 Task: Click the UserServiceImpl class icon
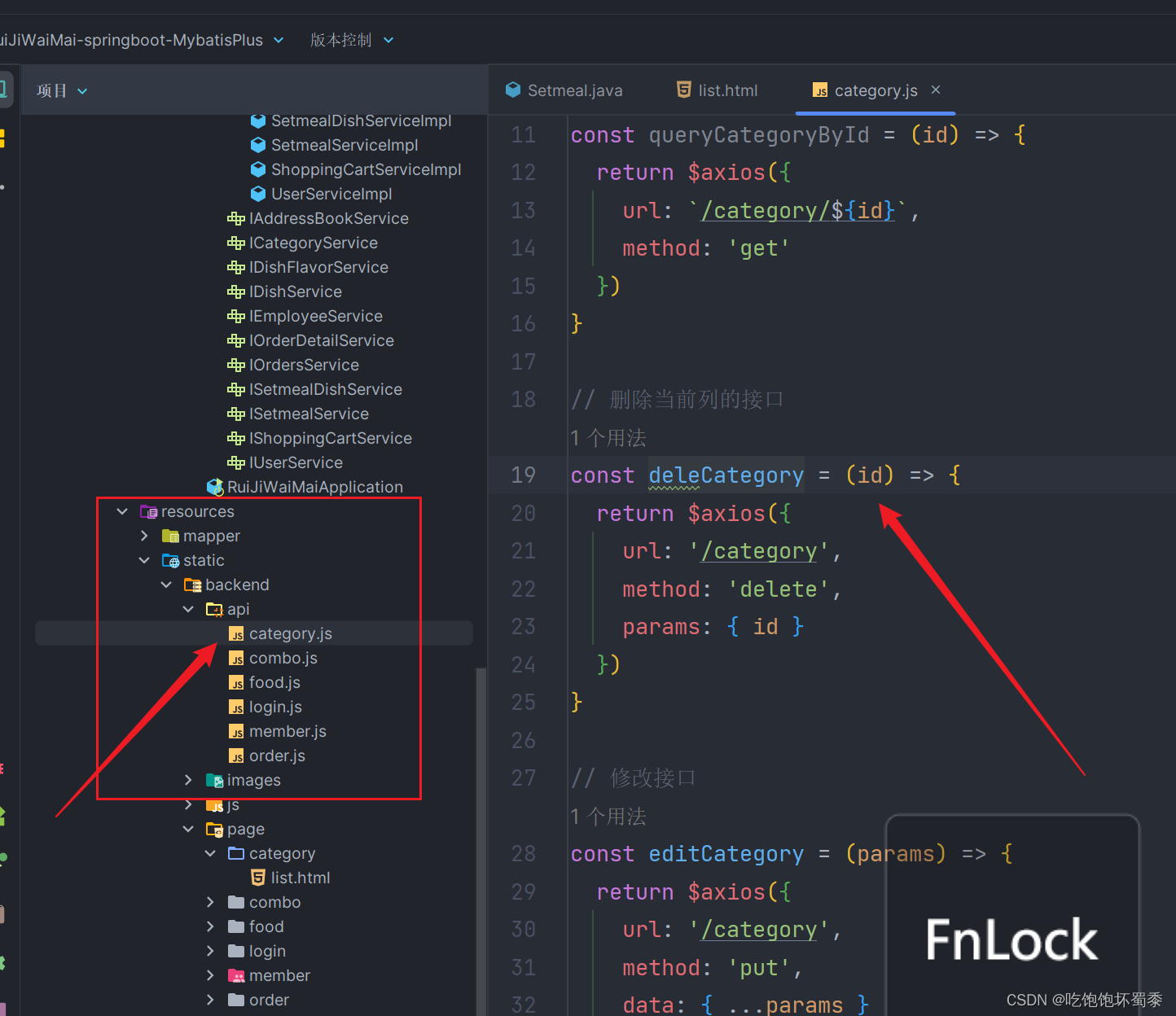coord(258,194)
